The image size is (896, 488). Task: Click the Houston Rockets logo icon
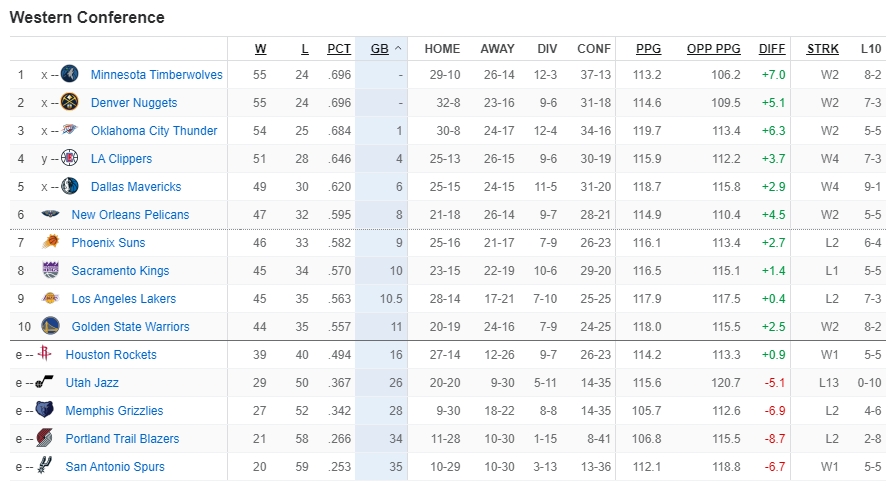tap(45, 355)
